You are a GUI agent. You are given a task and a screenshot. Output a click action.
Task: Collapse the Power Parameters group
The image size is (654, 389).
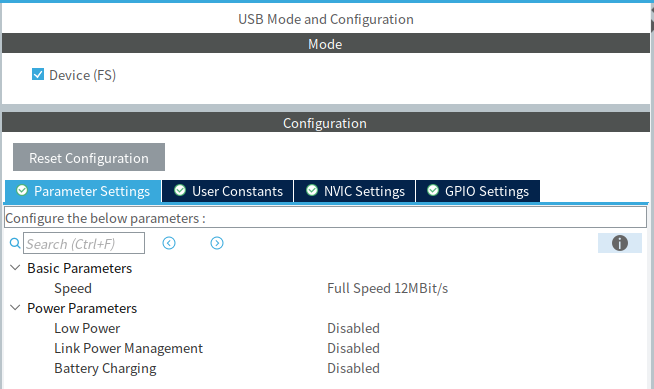tap(15, 308)
